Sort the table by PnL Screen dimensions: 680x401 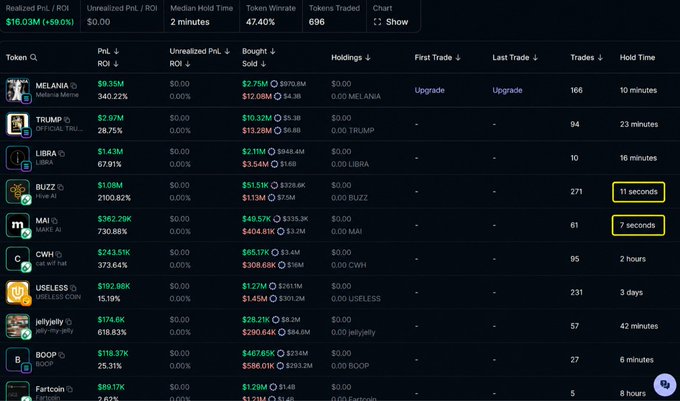108,51
